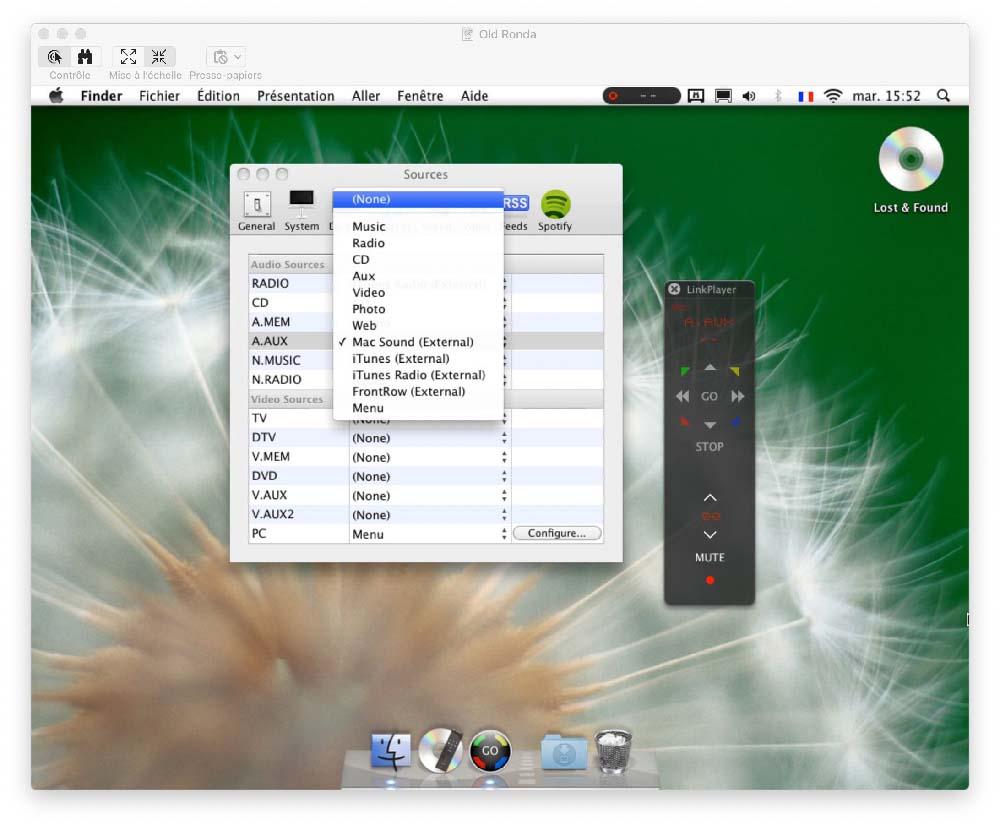Choose Photo in the source popup menu
The image size is (1000, 828).
418,309
